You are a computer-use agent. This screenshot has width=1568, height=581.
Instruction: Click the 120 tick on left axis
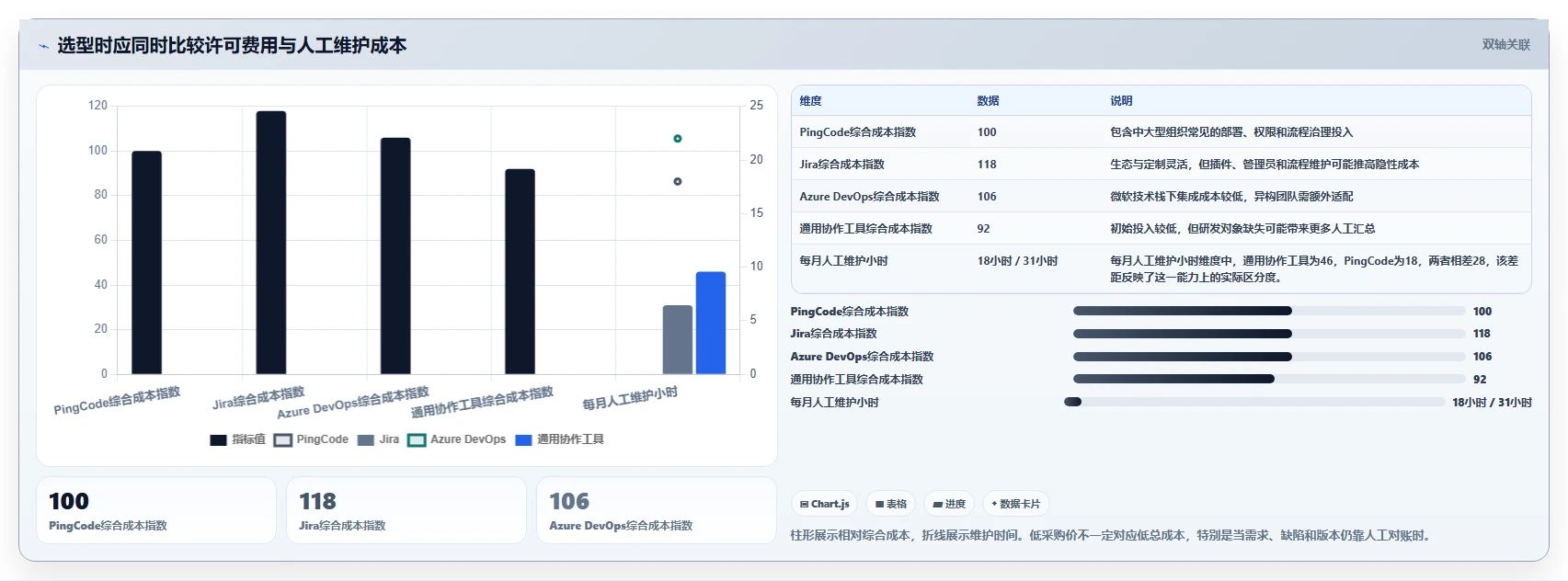coord(97,106)
